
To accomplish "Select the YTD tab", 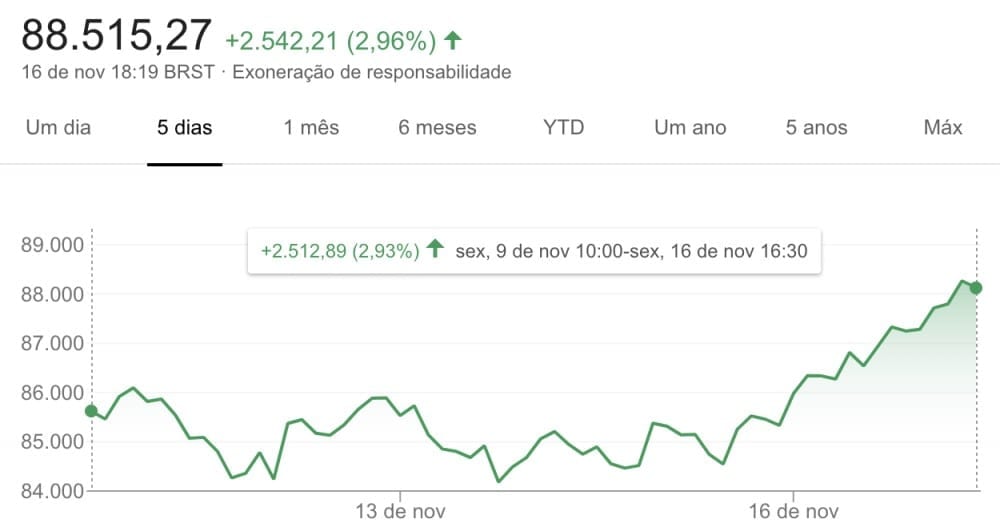I will click(x=564, y=127).
